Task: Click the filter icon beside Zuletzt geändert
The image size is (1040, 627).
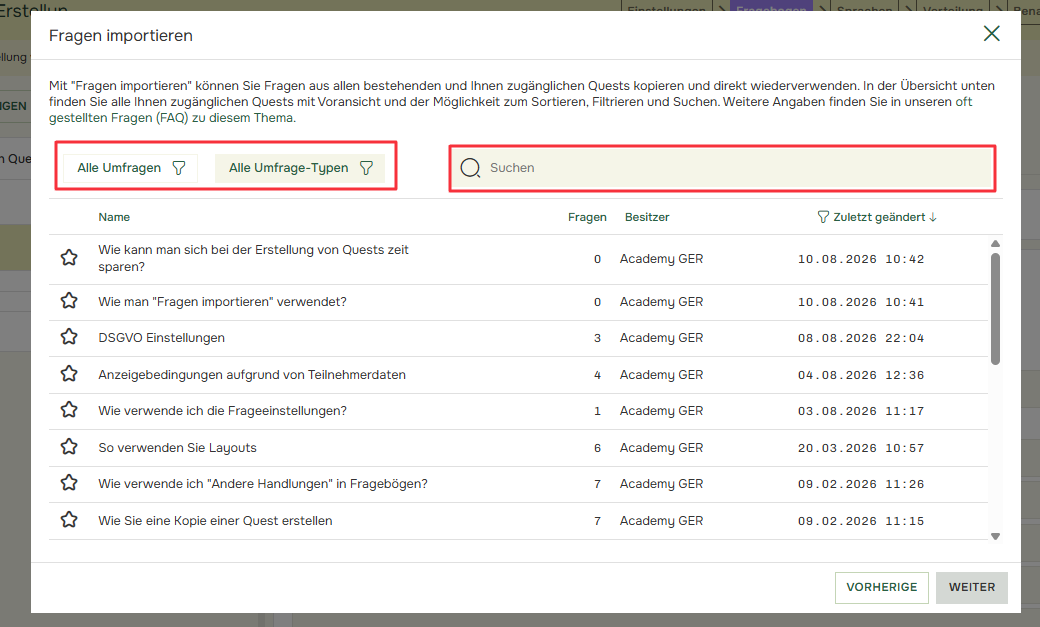Action: point(823,217)
